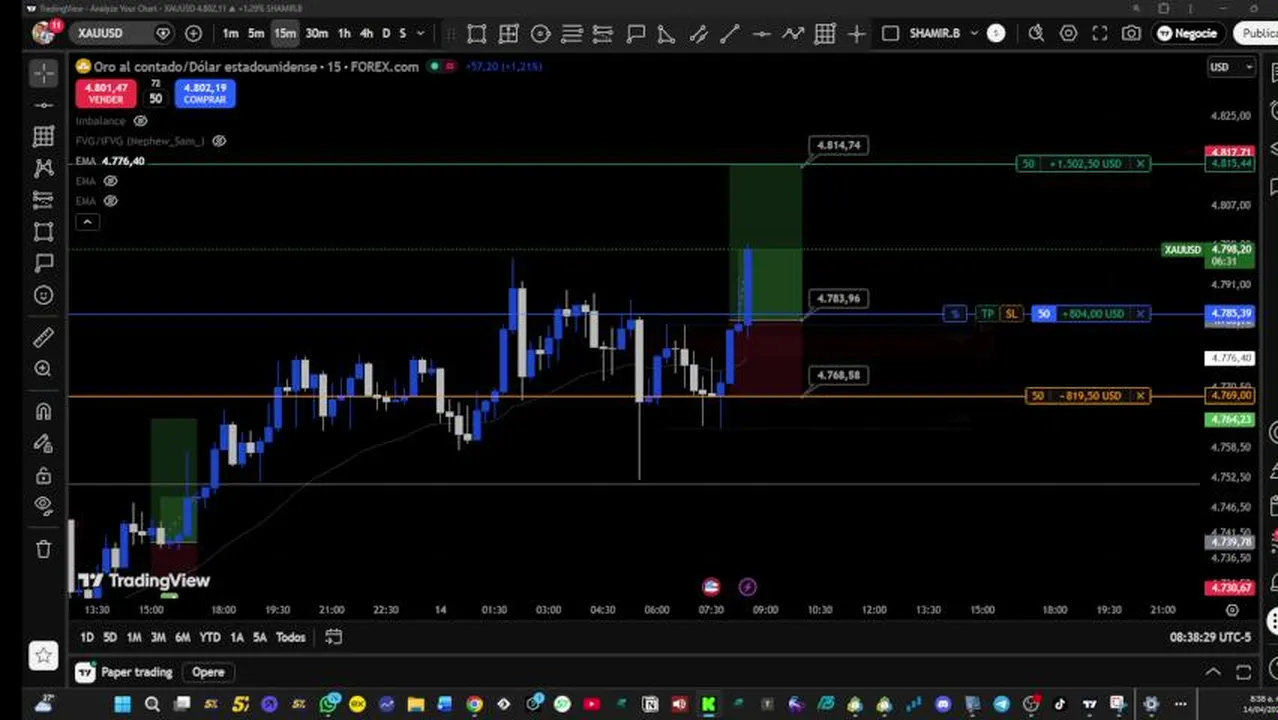
Task: Click the SL button on position line
Action: coord(1011,314)
